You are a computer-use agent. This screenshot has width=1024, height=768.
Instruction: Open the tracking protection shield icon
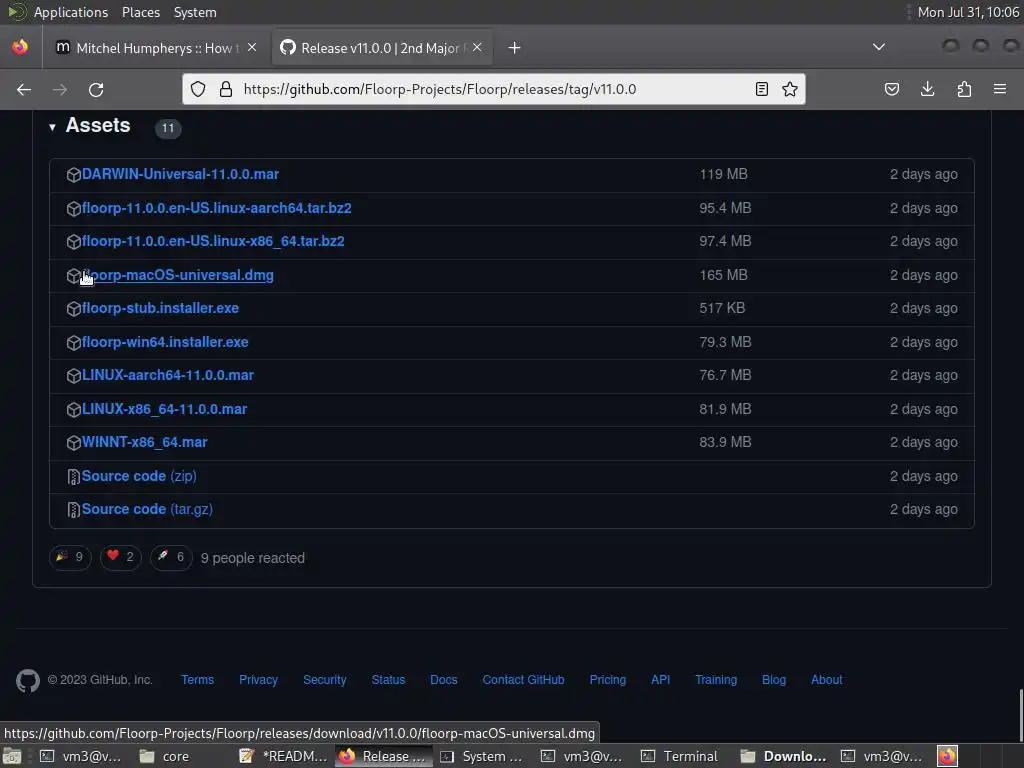198,89
